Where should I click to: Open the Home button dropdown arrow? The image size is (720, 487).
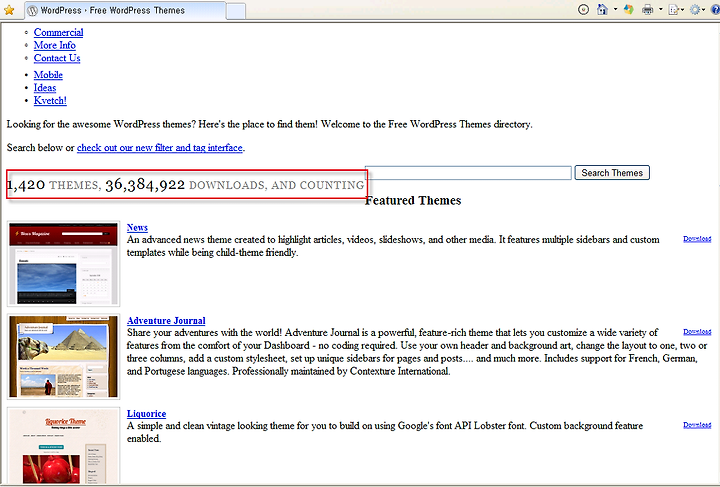[615, 9]
